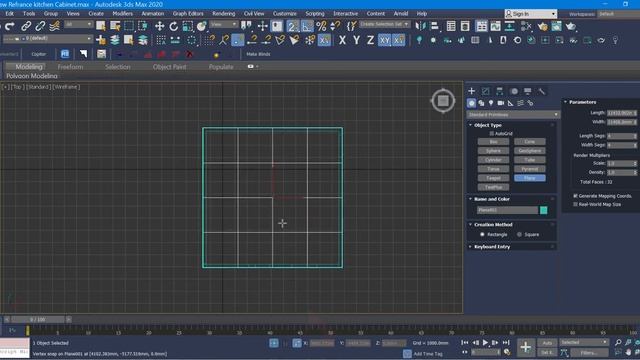Click the Play Animation button

pyautogui.click(x=485, y=342)
